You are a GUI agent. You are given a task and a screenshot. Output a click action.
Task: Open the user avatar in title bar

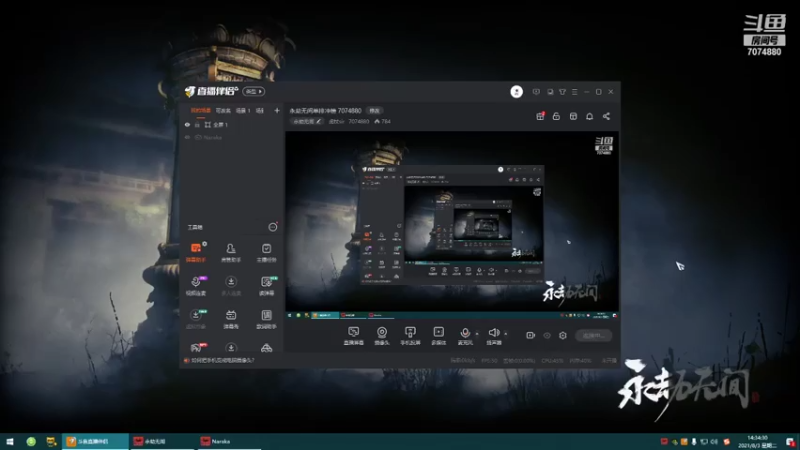click(516, 91)
